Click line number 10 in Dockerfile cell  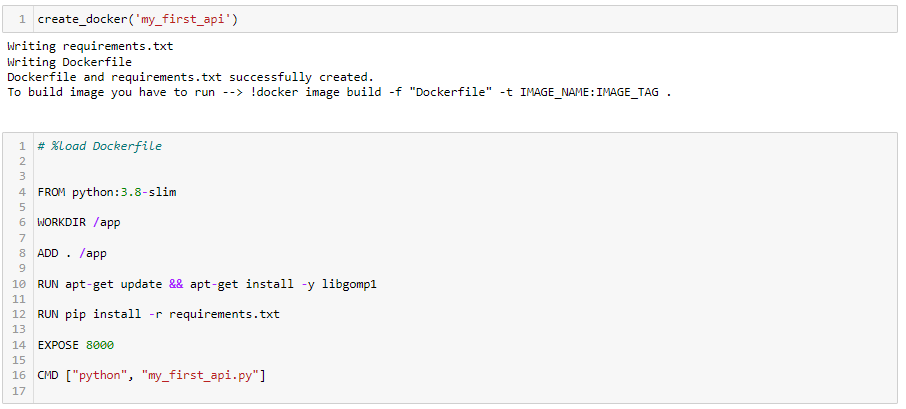pos(19,284)
